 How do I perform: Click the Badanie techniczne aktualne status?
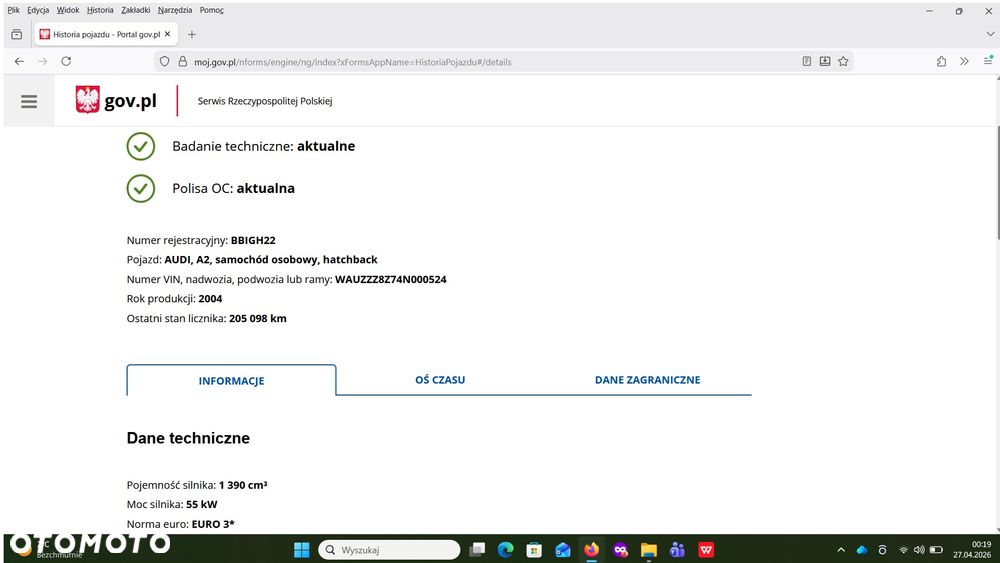[263, 146]
